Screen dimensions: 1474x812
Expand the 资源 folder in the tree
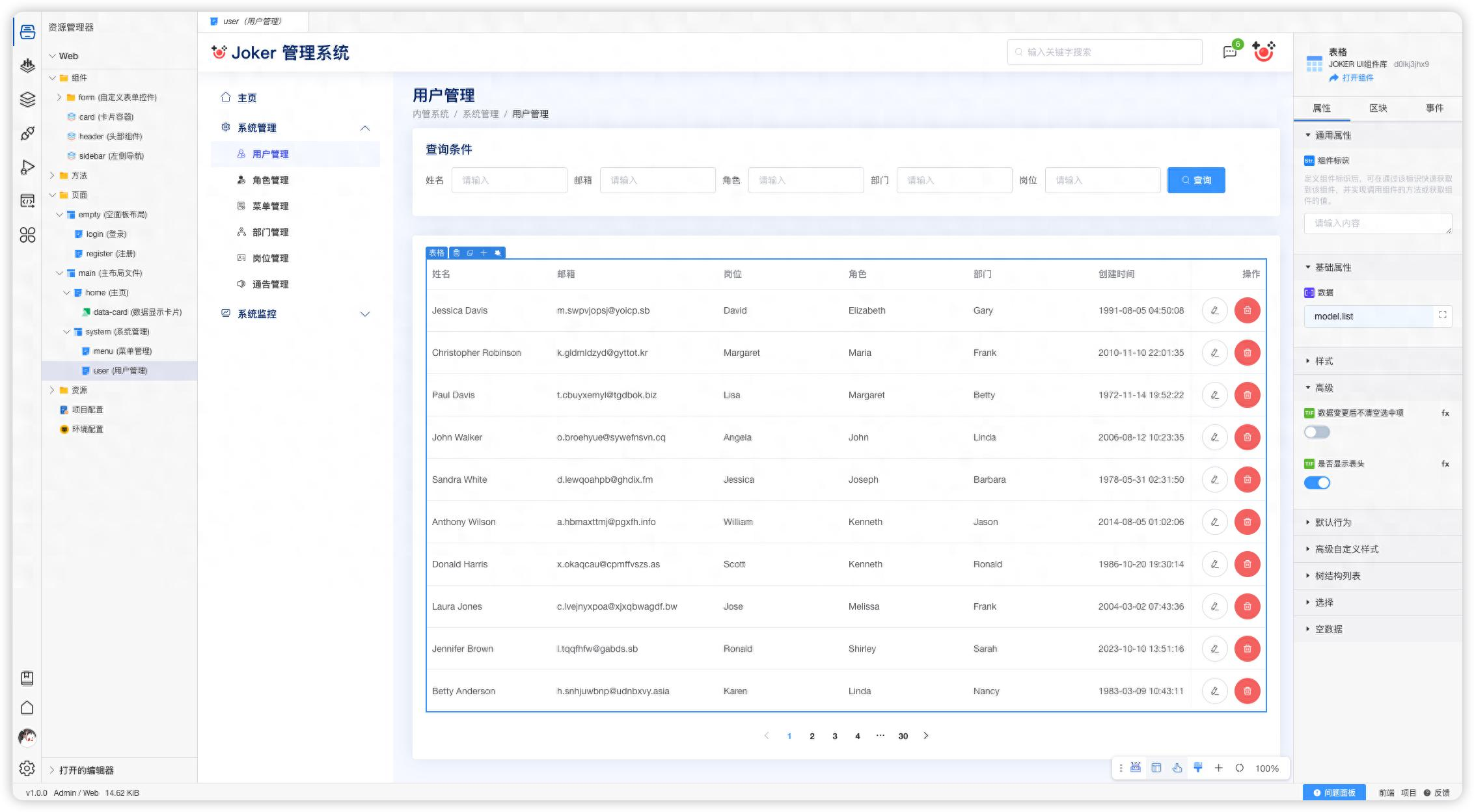[53, 390]
